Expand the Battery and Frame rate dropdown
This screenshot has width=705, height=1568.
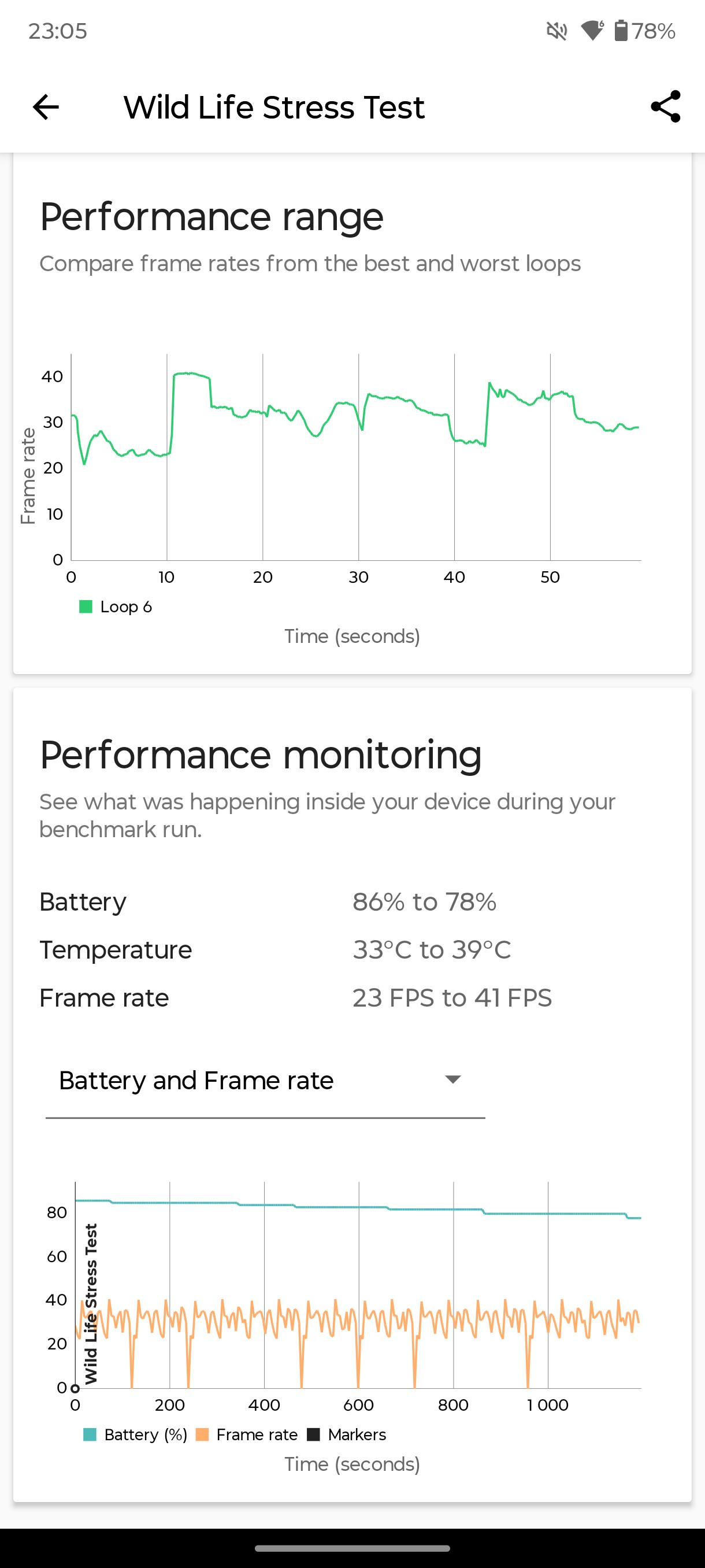tap(265, 1081)
